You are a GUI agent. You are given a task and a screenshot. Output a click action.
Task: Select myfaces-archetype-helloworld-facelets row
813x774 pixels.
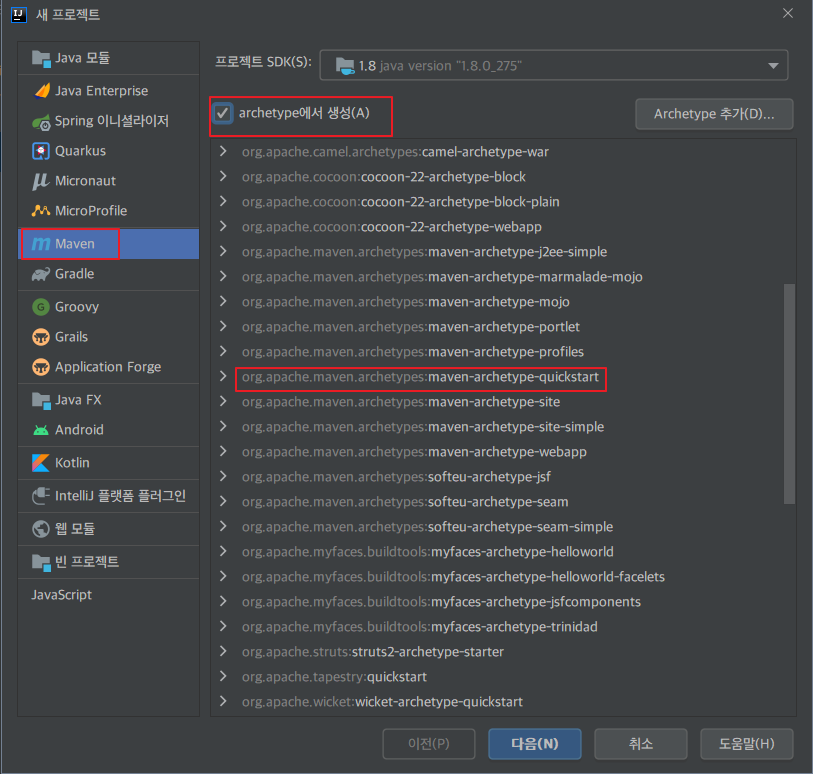(503, 576)
